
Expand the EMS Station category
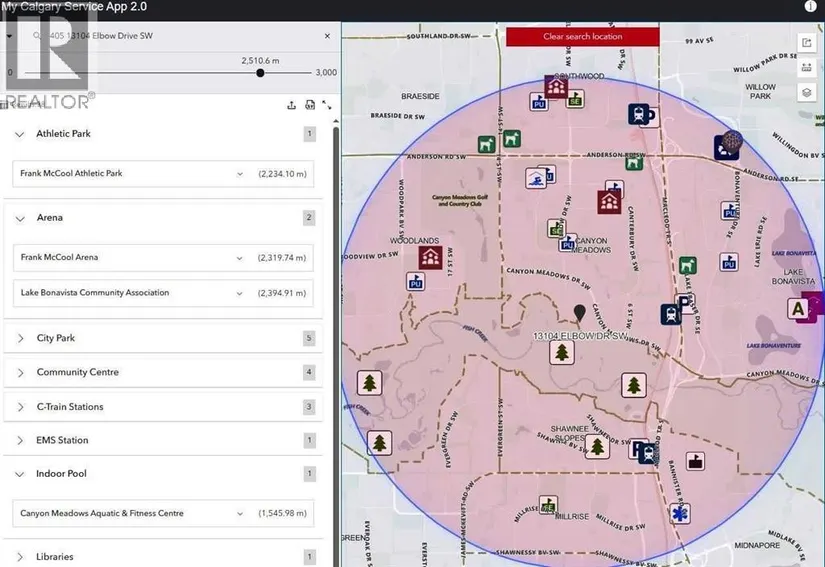[x=20, y=440]
